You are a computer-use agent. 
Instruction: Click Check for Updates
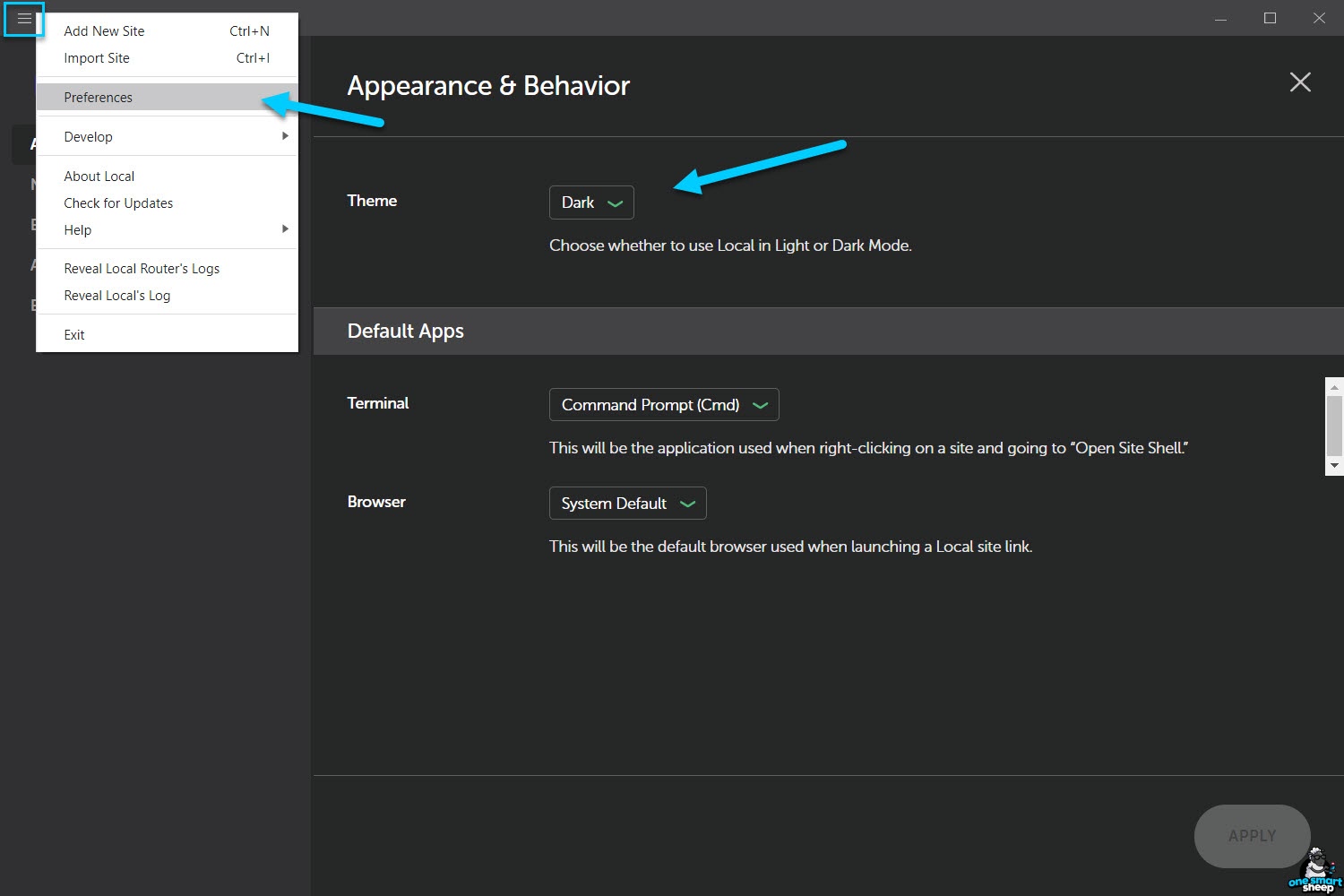click(118, 202)
